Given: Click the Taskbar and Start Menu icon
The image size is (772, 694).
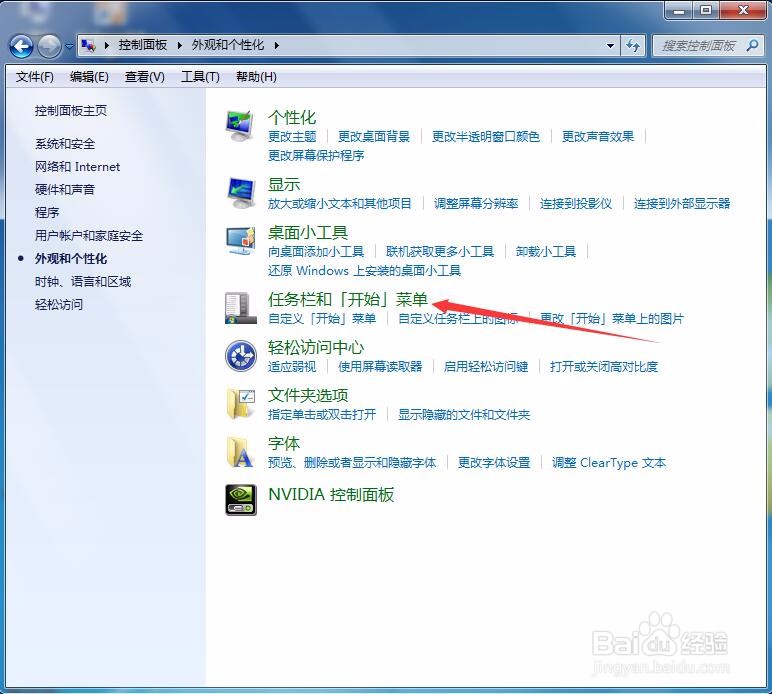Looking at the screenshot, I should [240, 309].
